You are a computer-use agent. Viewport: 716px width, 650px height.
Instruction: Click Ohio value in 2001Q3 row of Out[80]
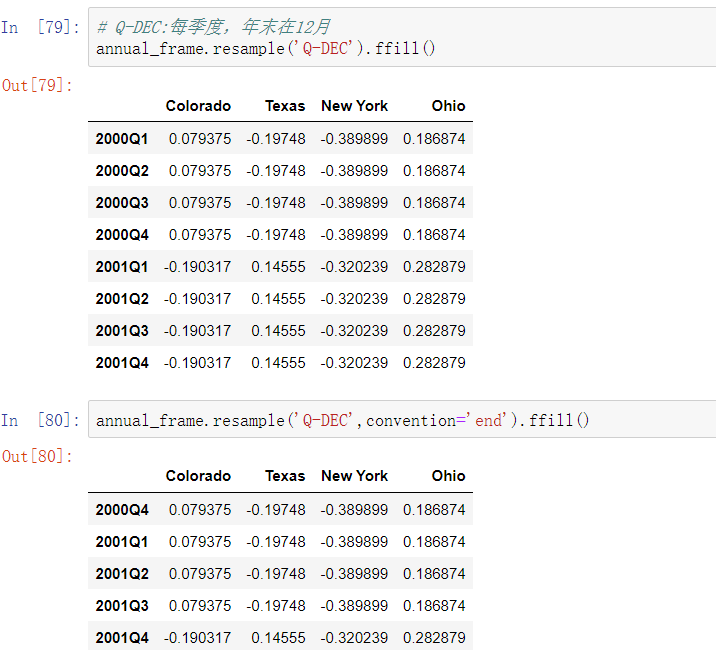[434, 606]
